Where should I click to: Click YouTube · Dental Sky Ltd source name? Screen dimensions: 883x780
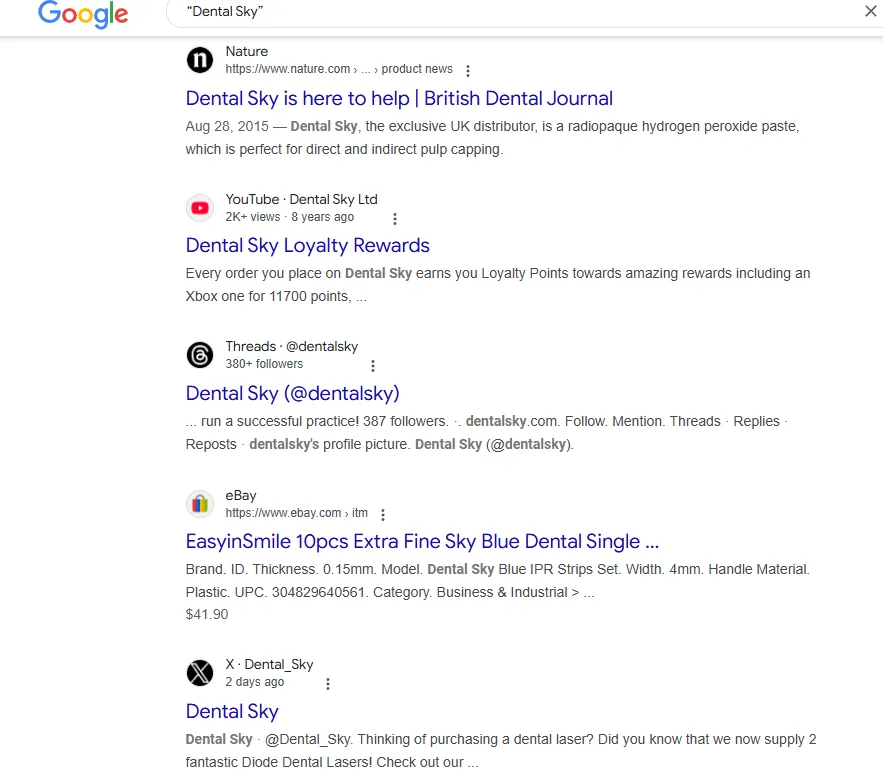tap(301, 199)
